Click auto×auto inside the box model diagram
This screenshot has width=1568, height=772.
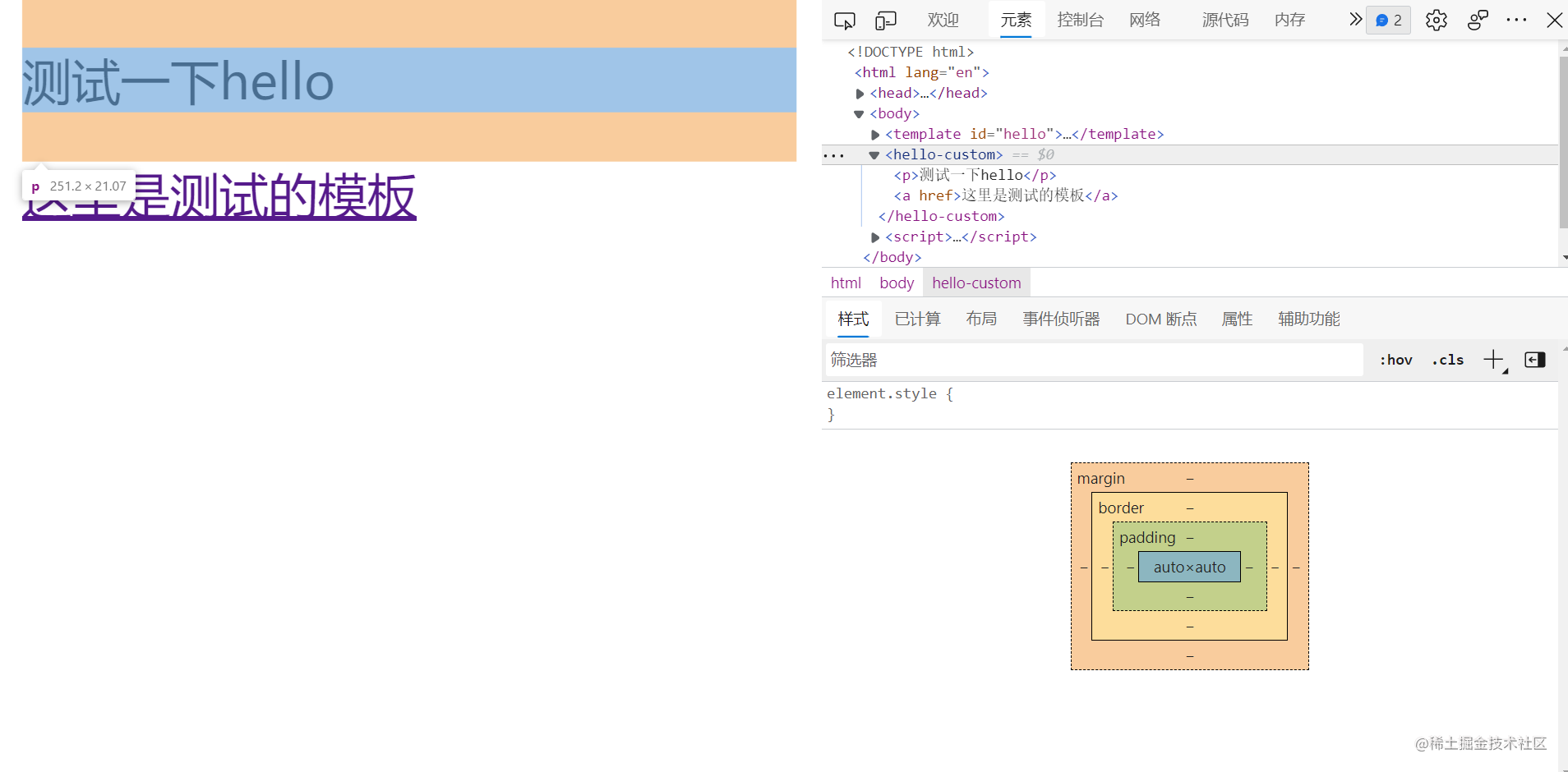pos(1189,567)
